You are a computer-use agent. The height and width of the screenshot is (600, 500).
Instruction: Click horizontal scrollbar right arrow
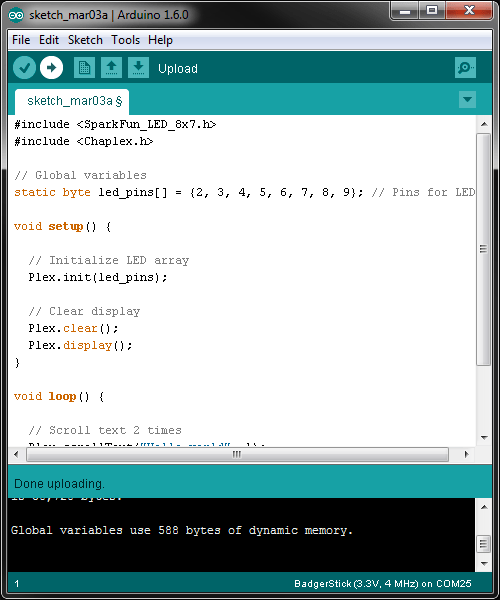(x=466, y=454)
